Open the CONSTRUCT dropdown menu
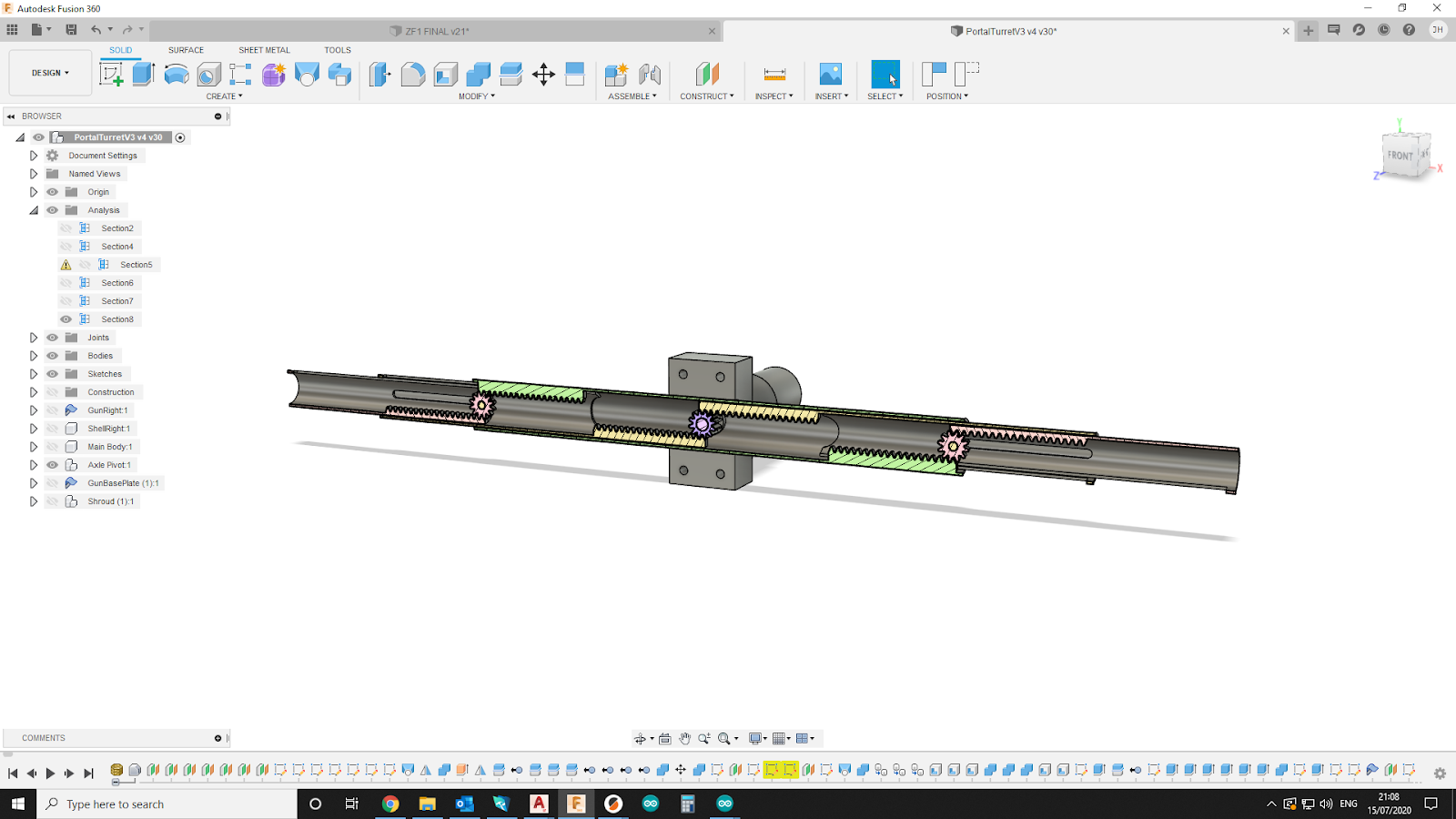This screenshot has width=1456, height=819. (707, 96)
